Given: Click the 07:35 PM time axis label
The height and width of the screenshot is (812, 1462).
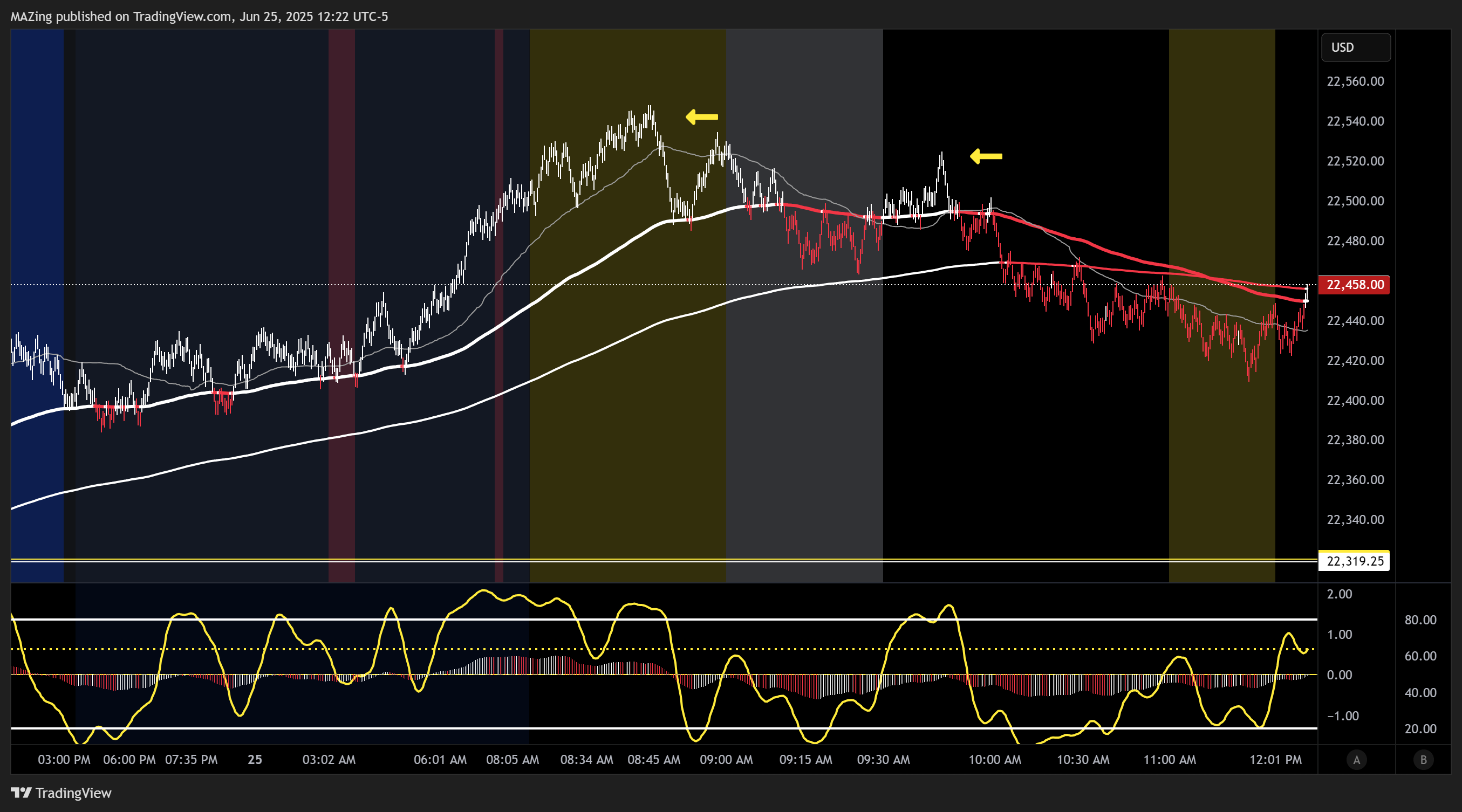Looking at the screenshot, I should coord(192,760).
